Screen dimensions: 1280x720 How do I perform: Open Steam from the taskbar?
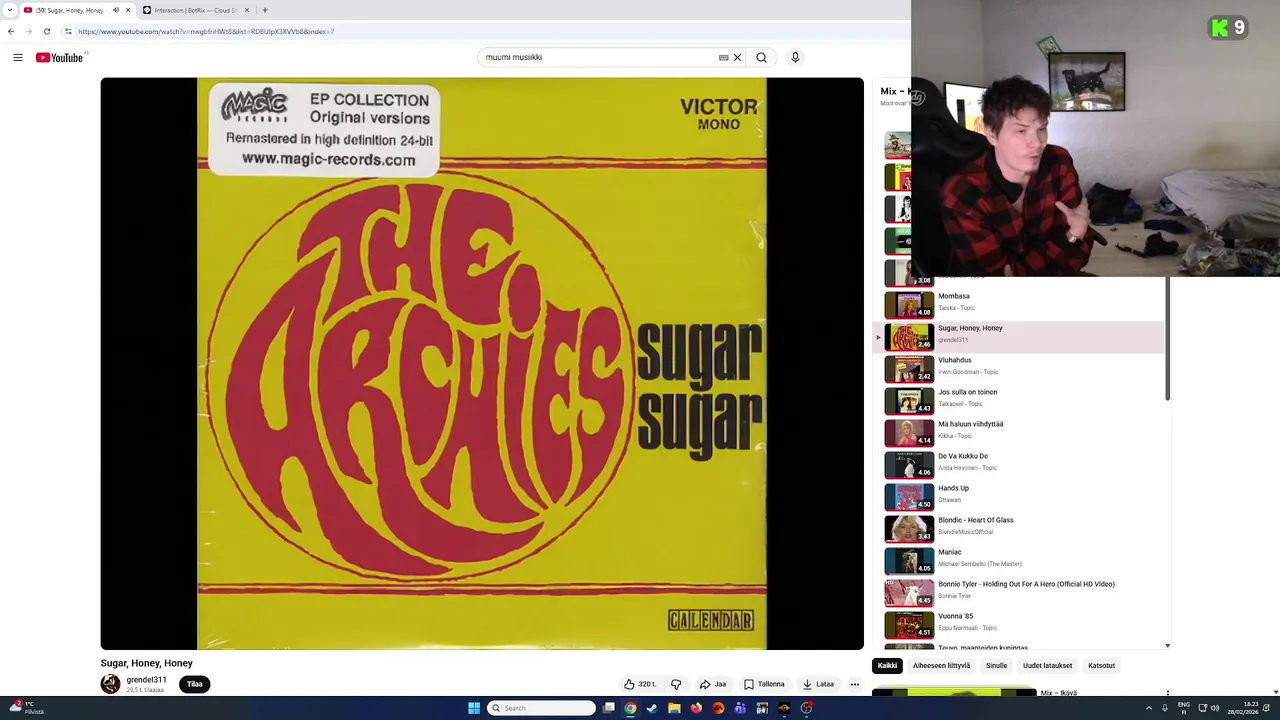point(652,708)
